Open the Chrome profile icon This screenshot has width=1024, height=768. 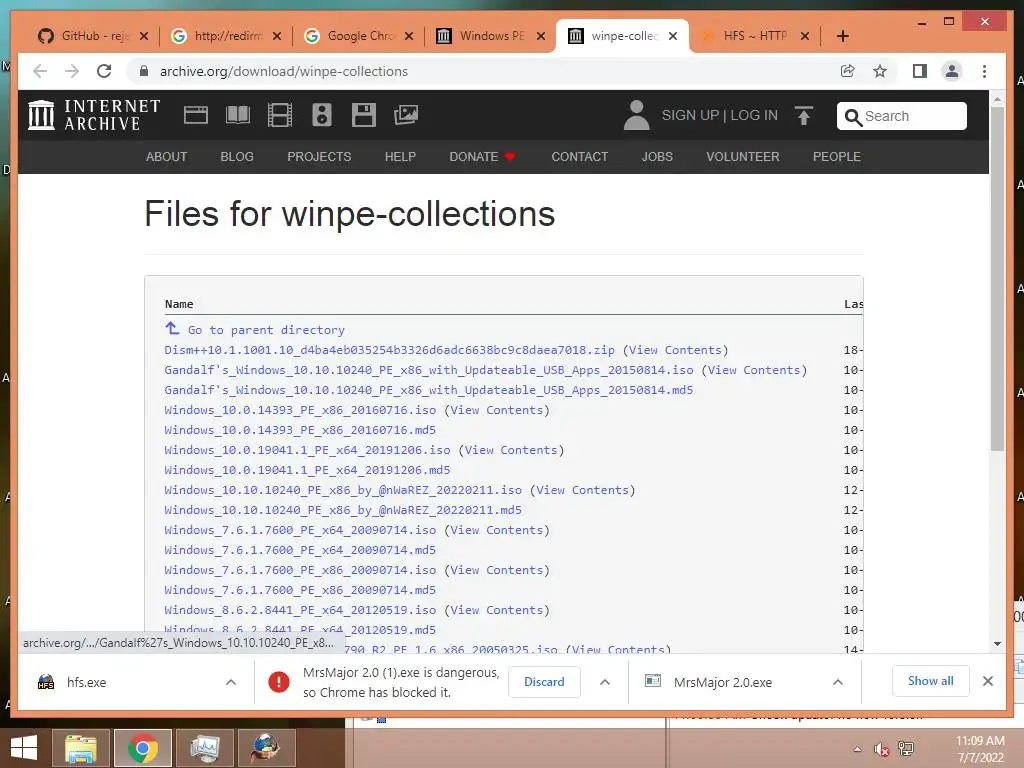(x=952, y=71)
